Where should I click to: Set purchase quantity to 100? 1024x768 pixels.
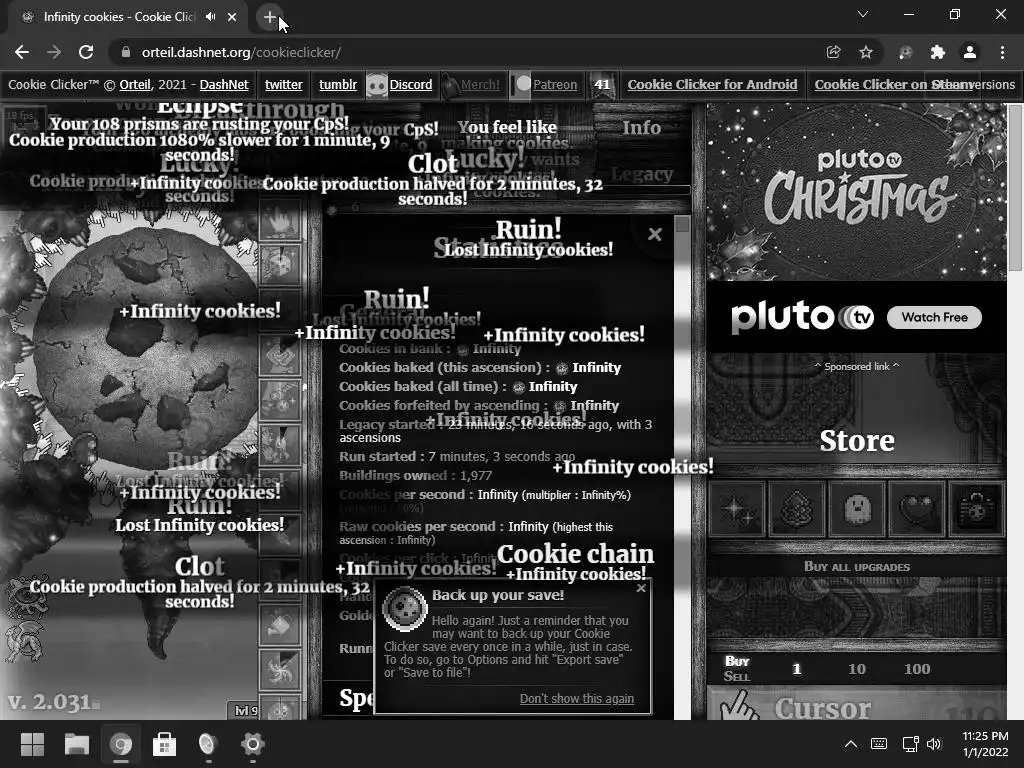point(917,669)
